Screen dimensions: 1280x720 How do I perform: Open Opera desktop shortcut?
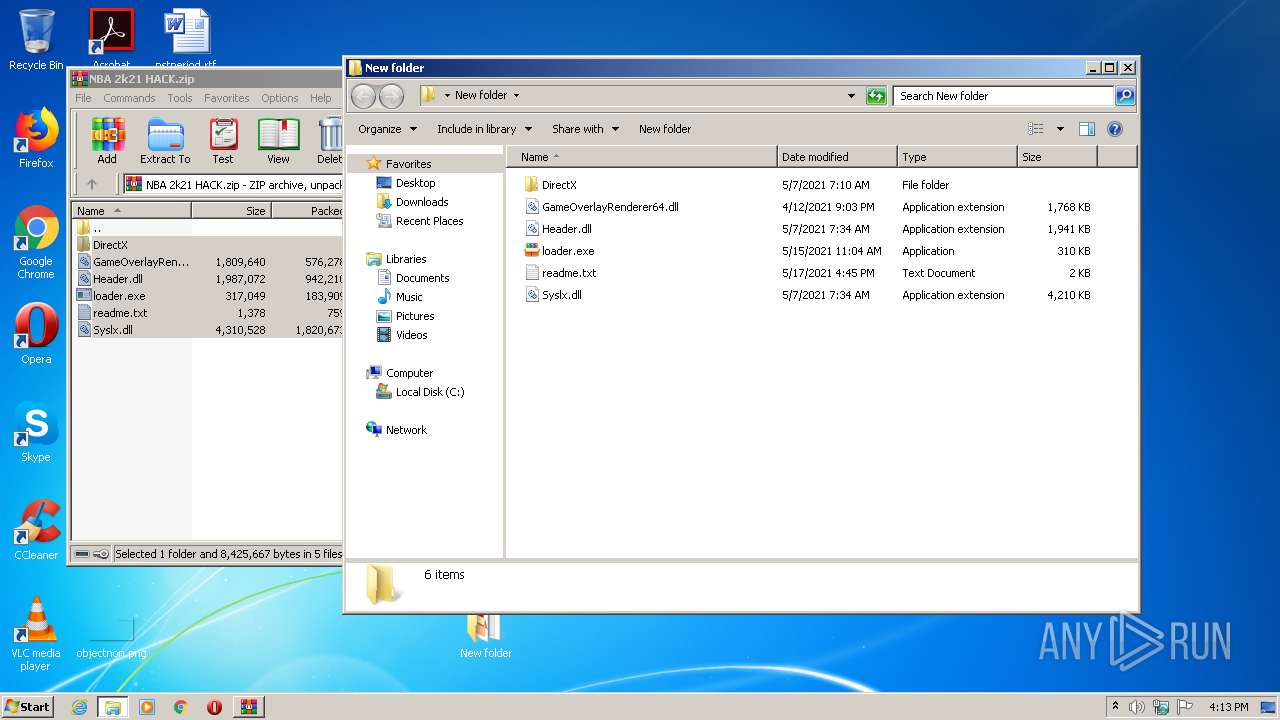(x=36, y=334)
